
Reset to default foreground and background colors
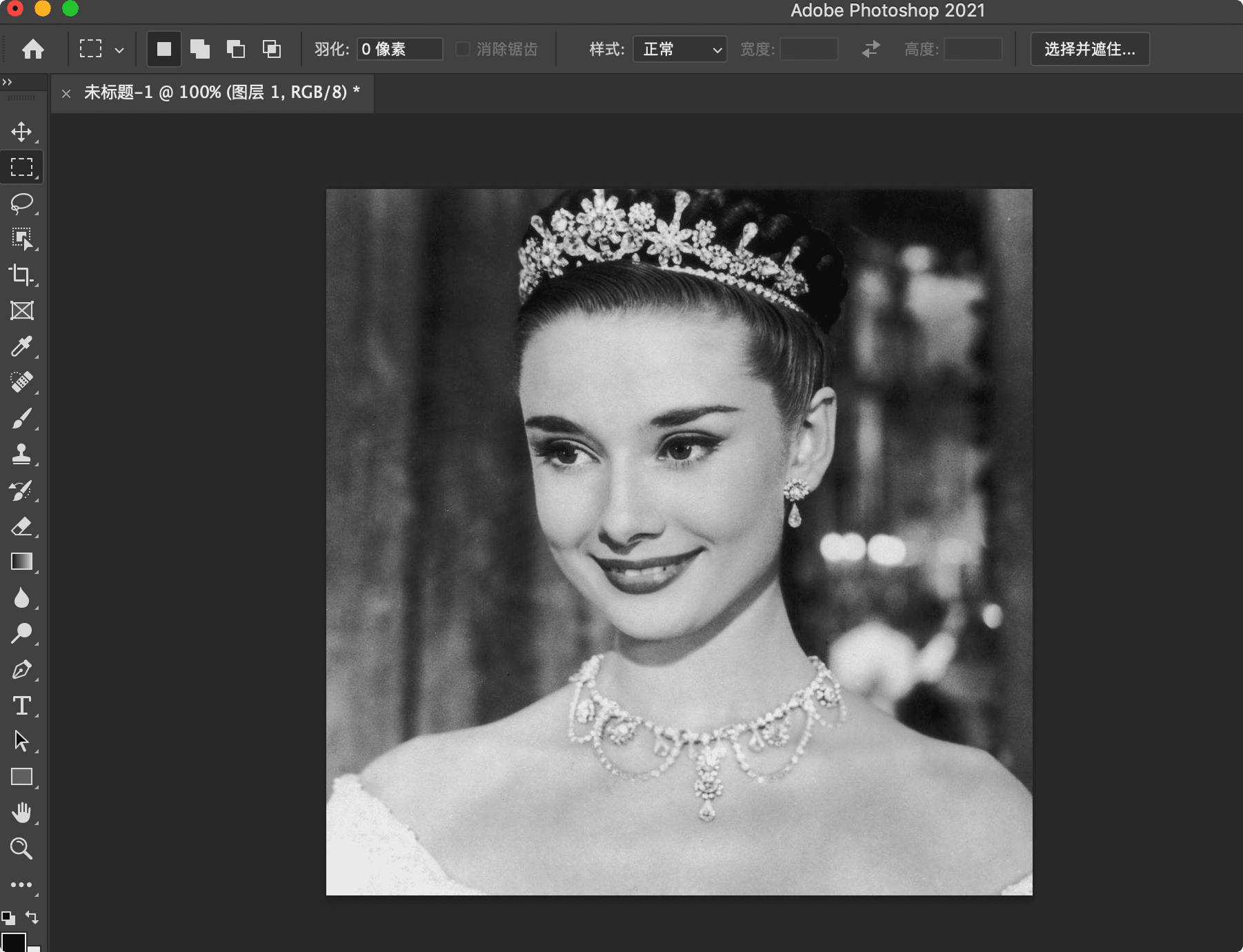click(8, 918)
